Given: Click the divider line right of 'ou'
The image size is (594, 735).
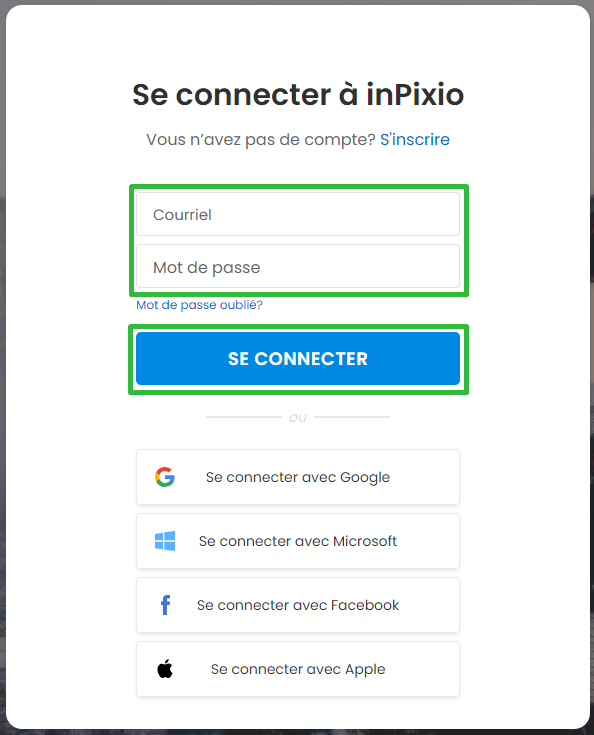Looking at the screenshot, I should (352, 417).
